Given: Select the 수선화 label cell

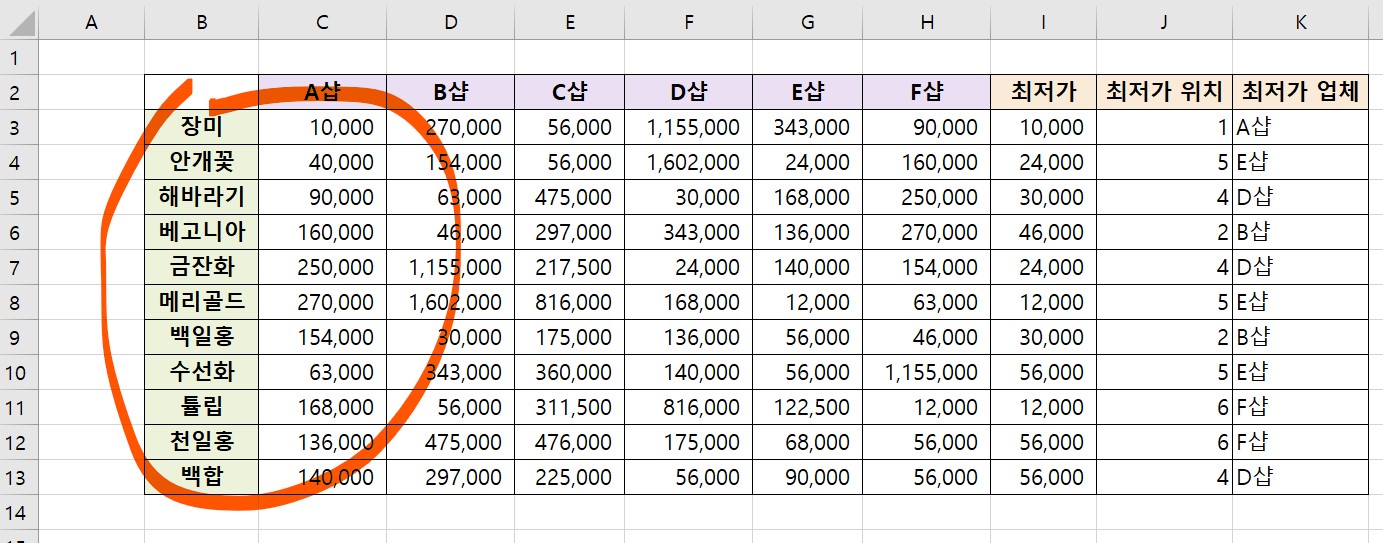Looking at the screenshot, I should [x=201, y=372].
